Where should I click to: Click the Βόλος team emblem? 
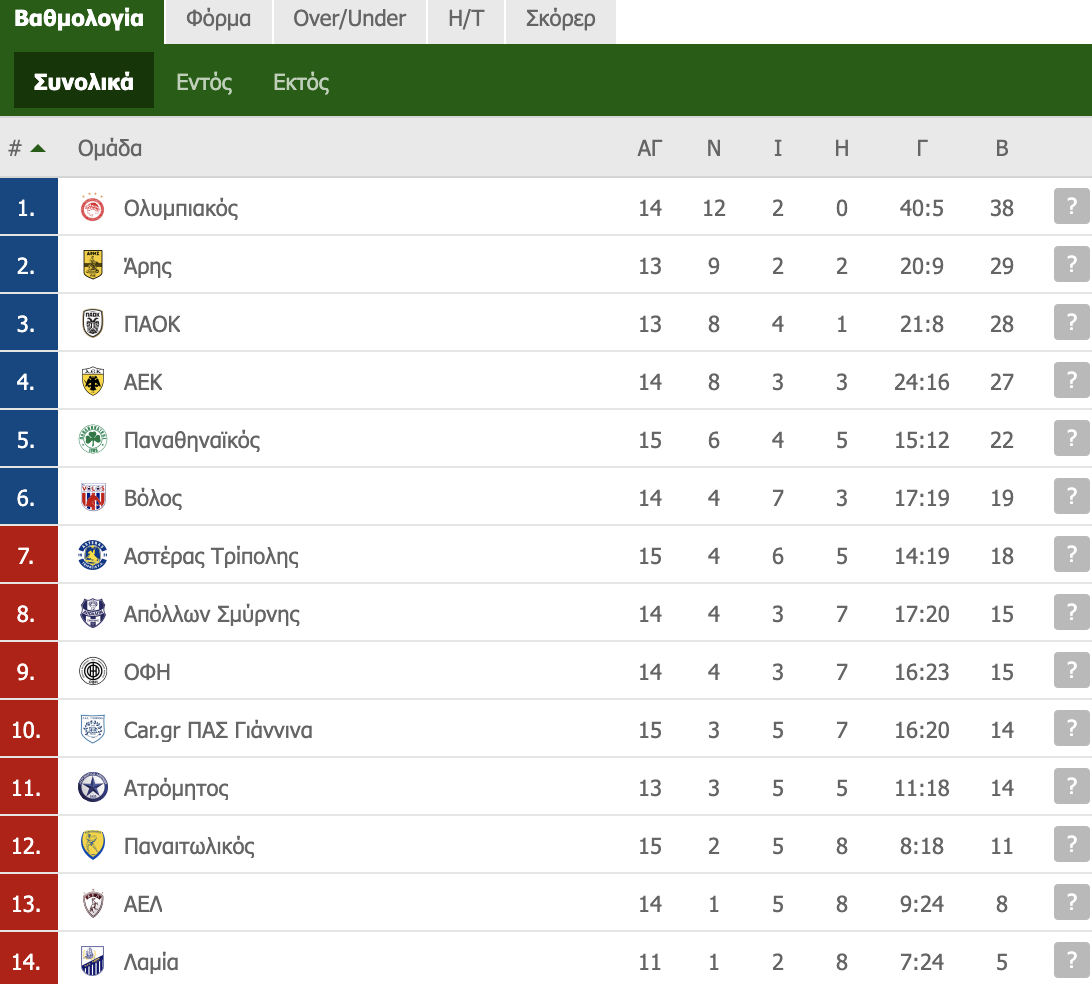pyautogui.click(x=92, y=498)
